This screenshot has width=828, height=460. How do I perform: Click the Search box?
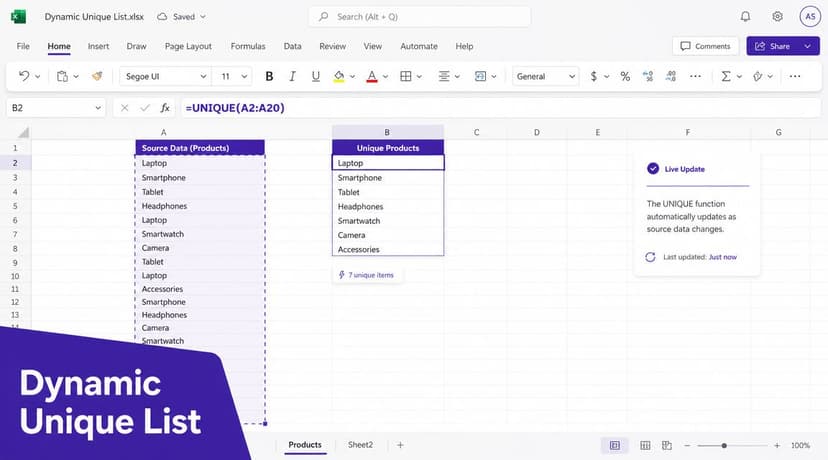[x=420, y=17]
